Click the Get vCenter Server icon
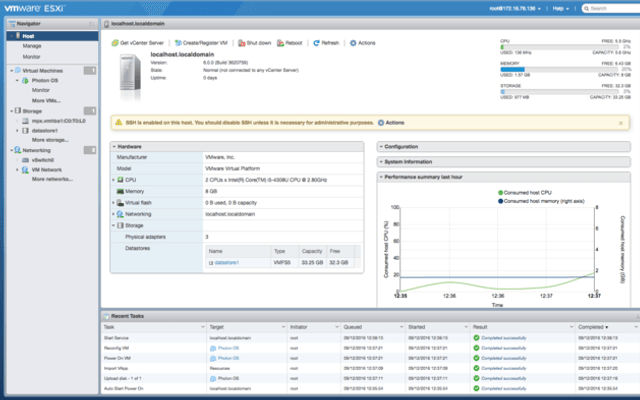 [115, 43]
